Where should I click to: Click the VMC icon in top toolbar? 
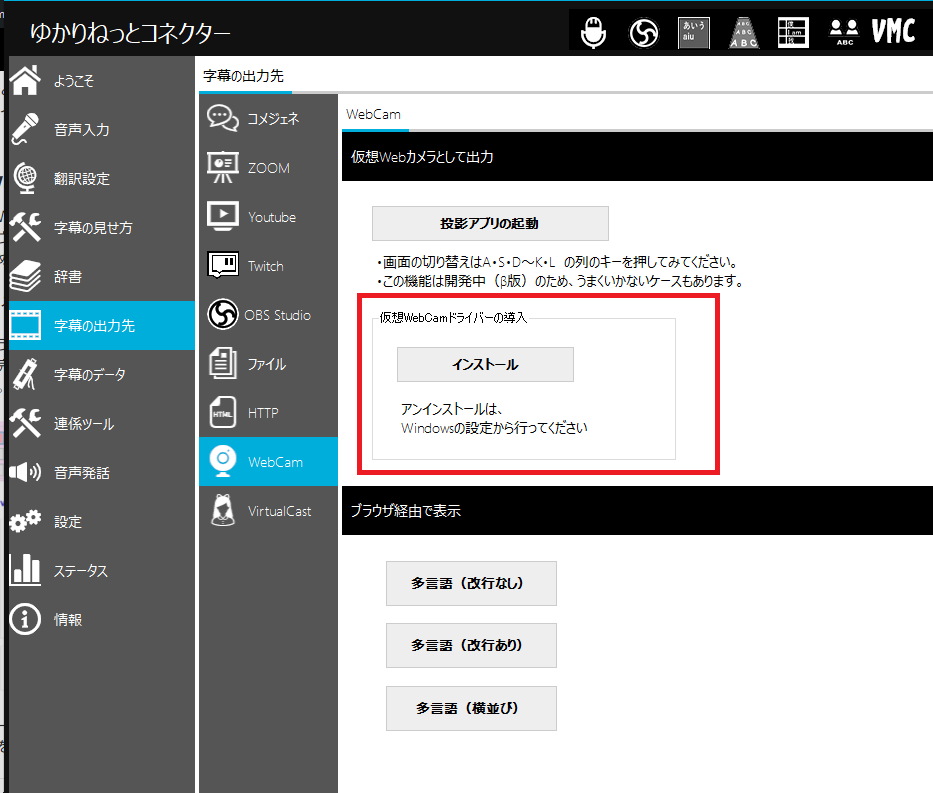point(893,32)
